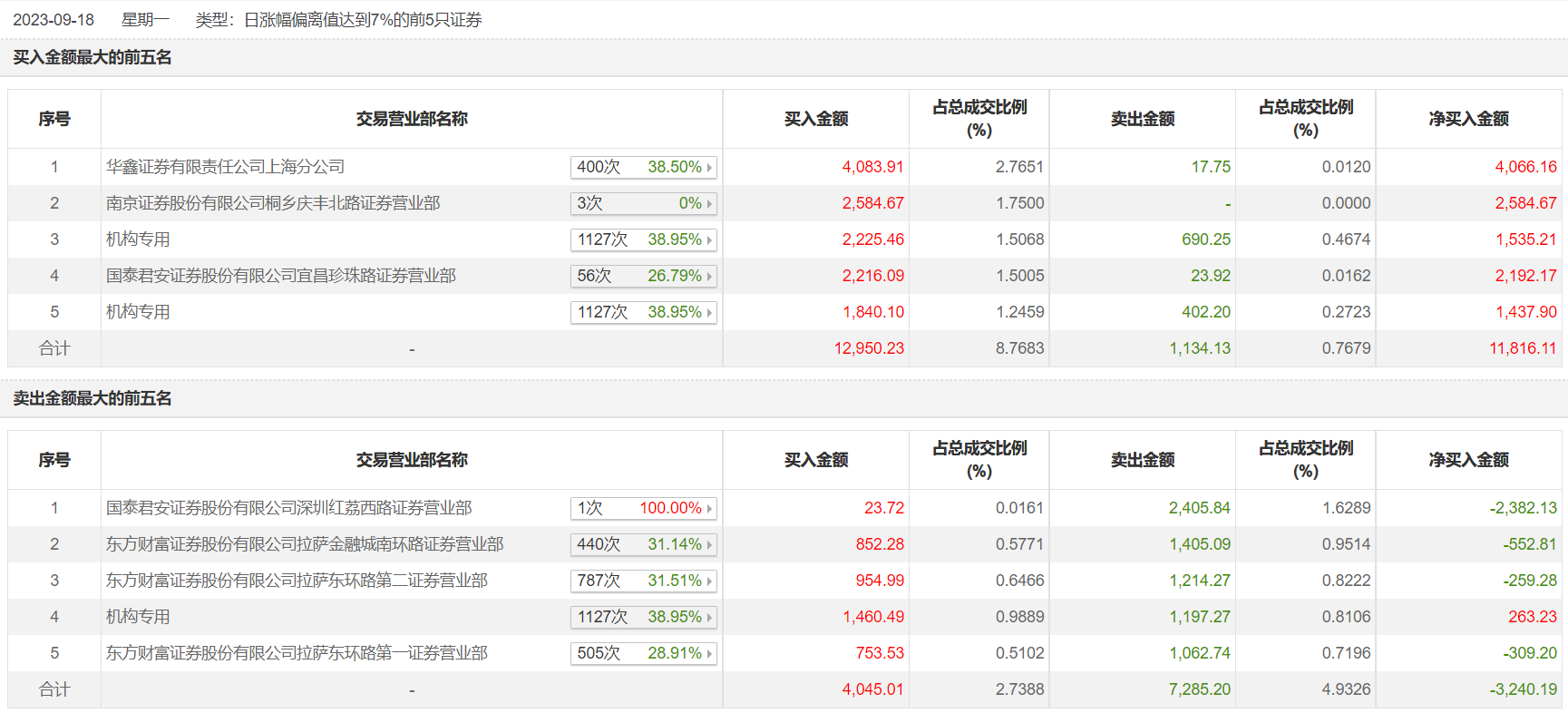Viewport: 1568px width, 713px height.
Task: Expand 1127次 badge in the 1,840.10 row
Action: click(x=644, y=312)
